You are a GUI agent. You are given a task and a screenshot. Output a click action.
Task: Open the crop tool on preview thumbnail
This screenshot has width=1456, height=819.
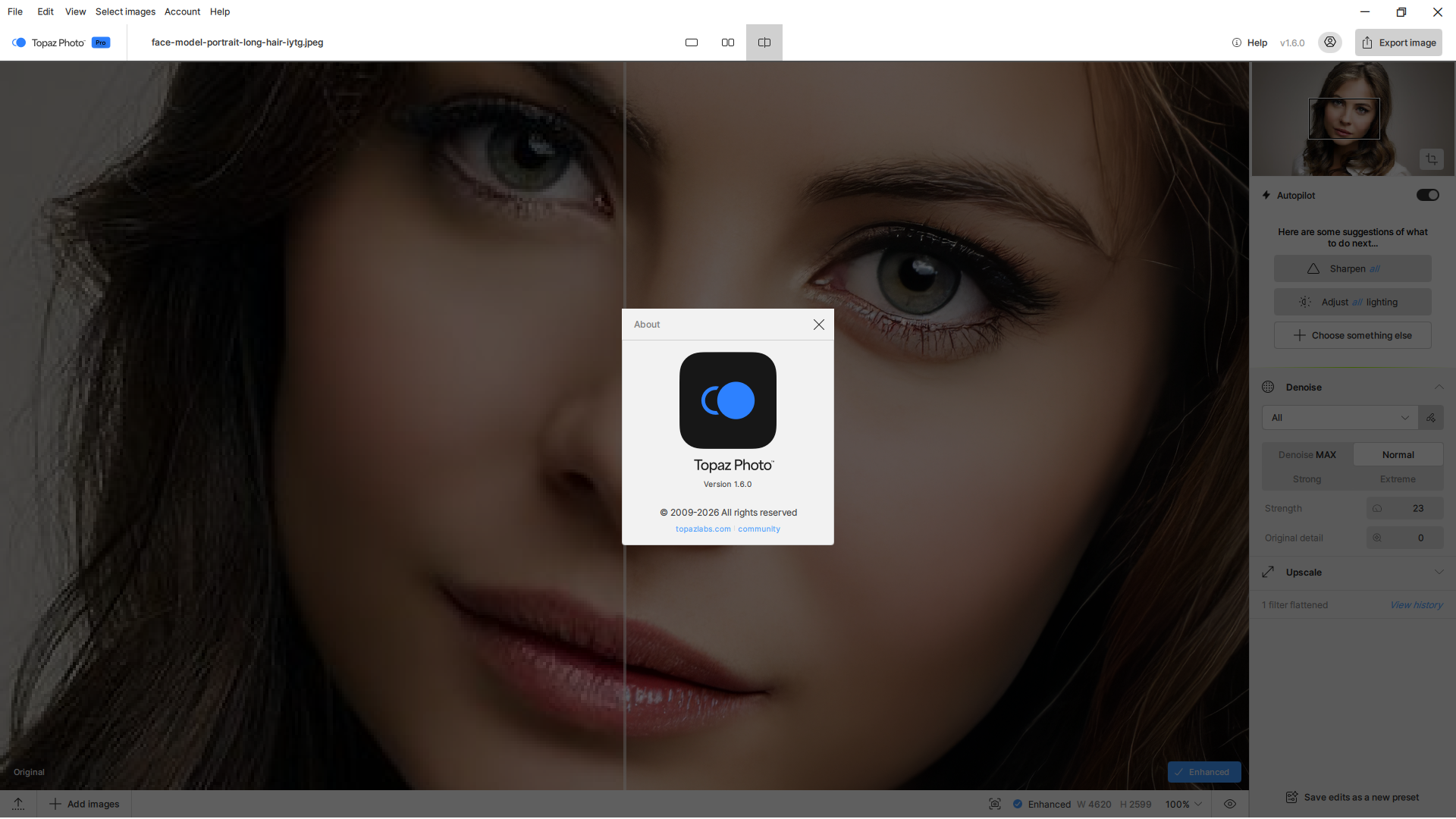tap(1432, 159)
